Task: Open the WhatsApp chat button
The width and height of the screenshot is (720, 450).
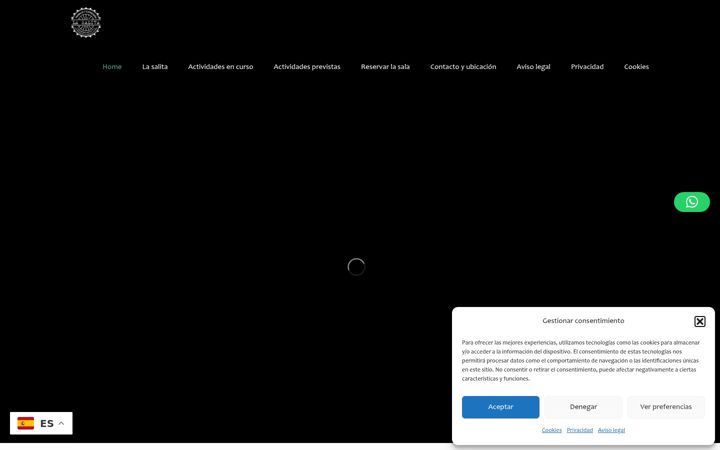Action: pos(692,202)
